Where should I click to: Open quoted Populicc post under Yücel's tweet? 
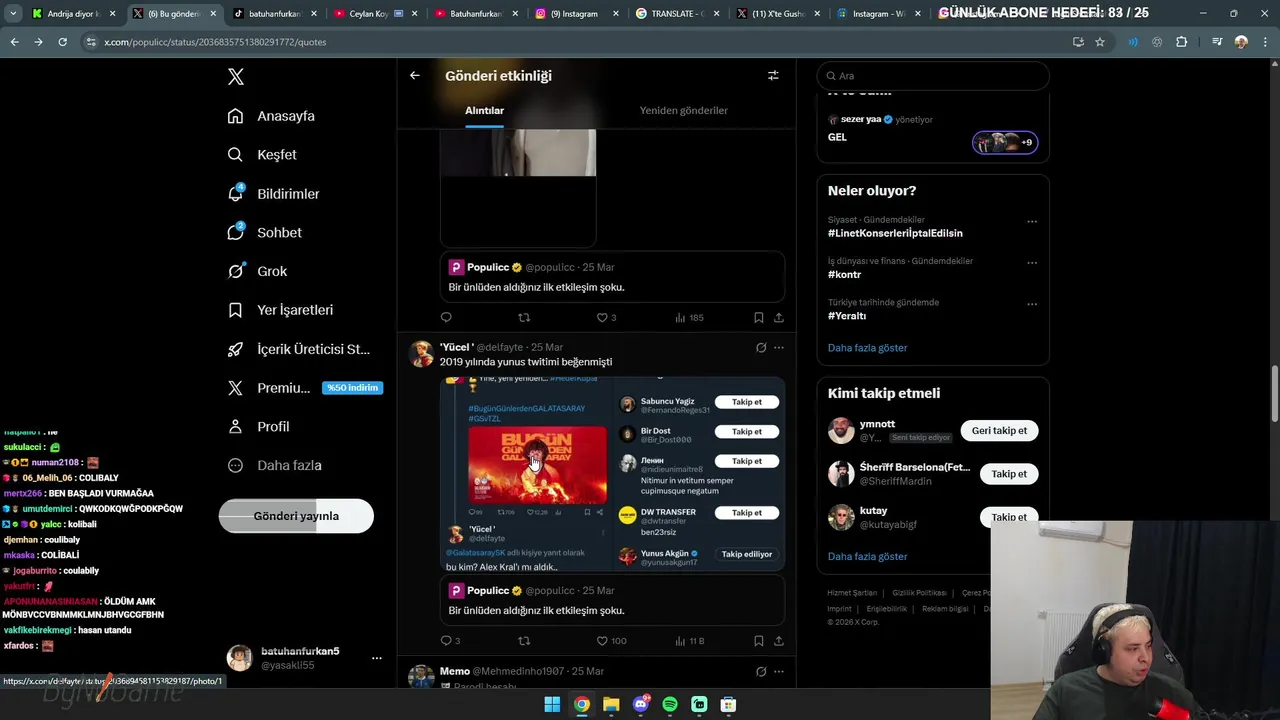click(x=612, y=601)
